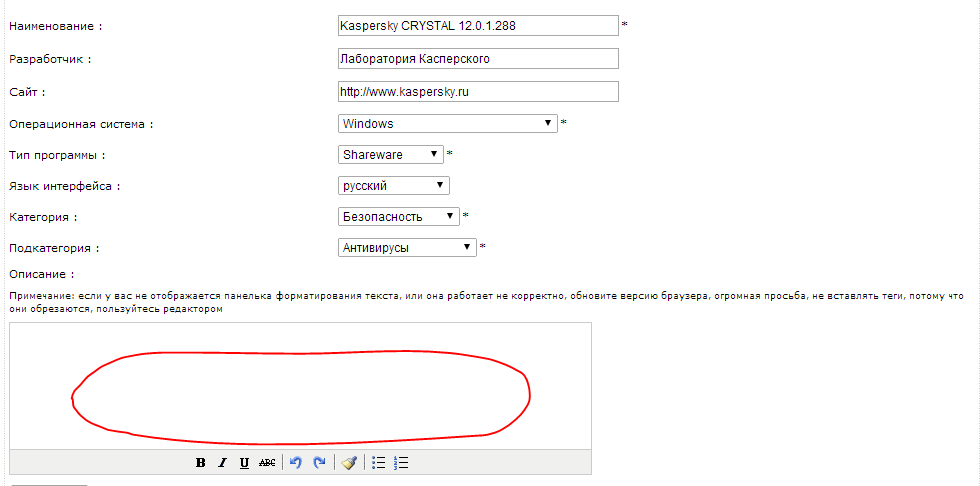Click the Описание label
The width and height of the screenshot is (980, 486).
coord(42,274)
